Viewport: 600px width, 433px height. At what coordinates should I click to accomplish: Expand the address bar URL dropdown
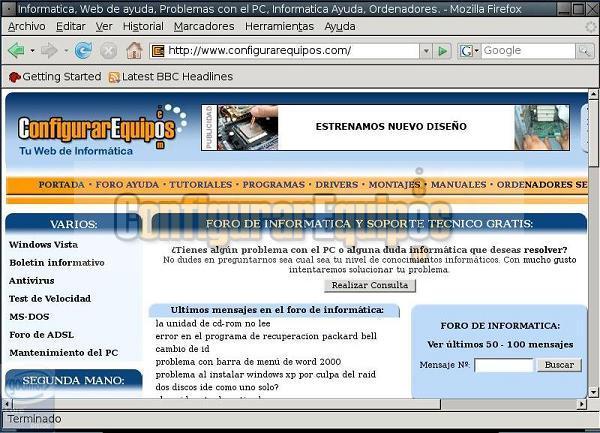(x=426, y=50)
